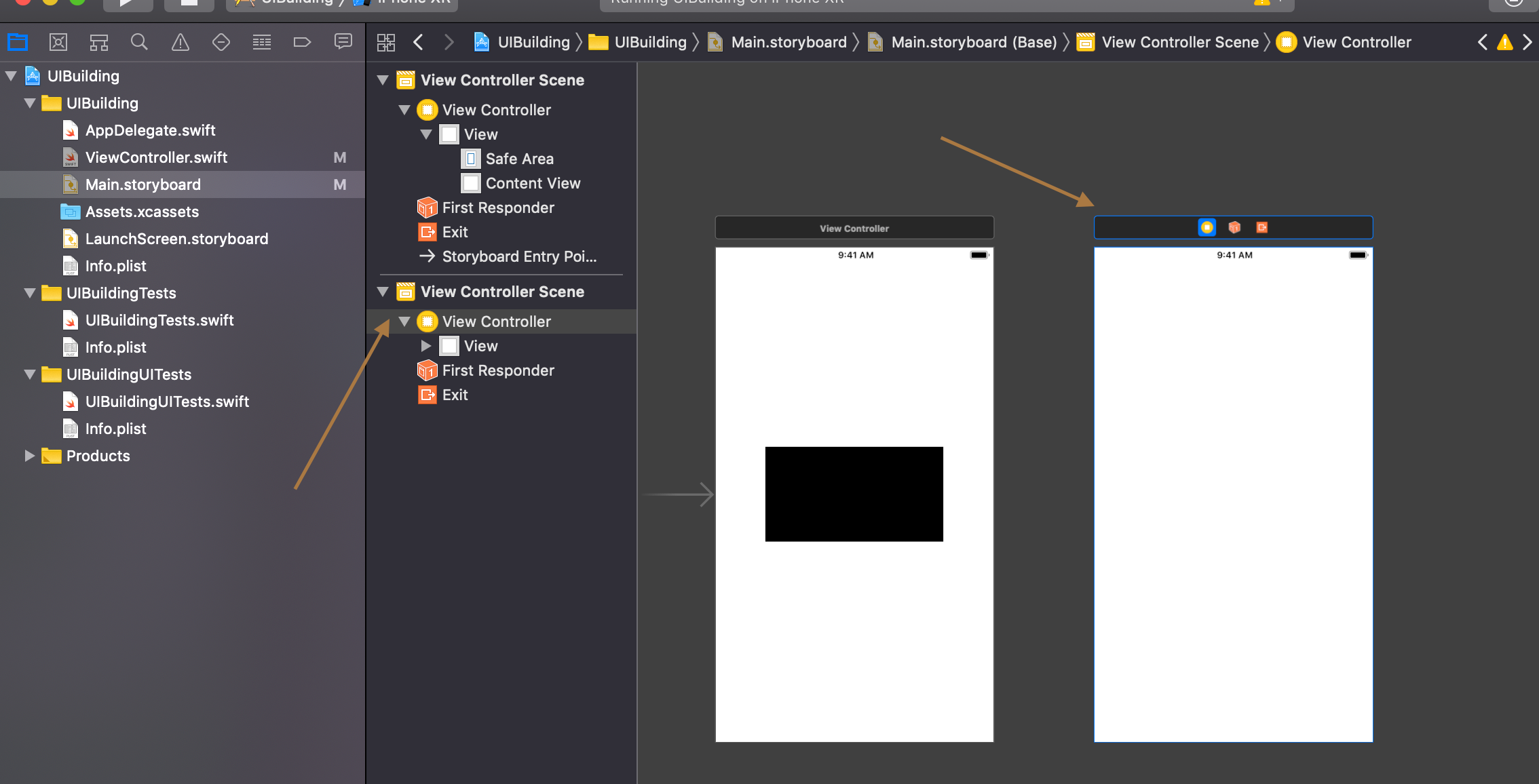Expand the second scene's View item
The image size is (1539, 784).
pyautogui.click(x=425, y=346)
